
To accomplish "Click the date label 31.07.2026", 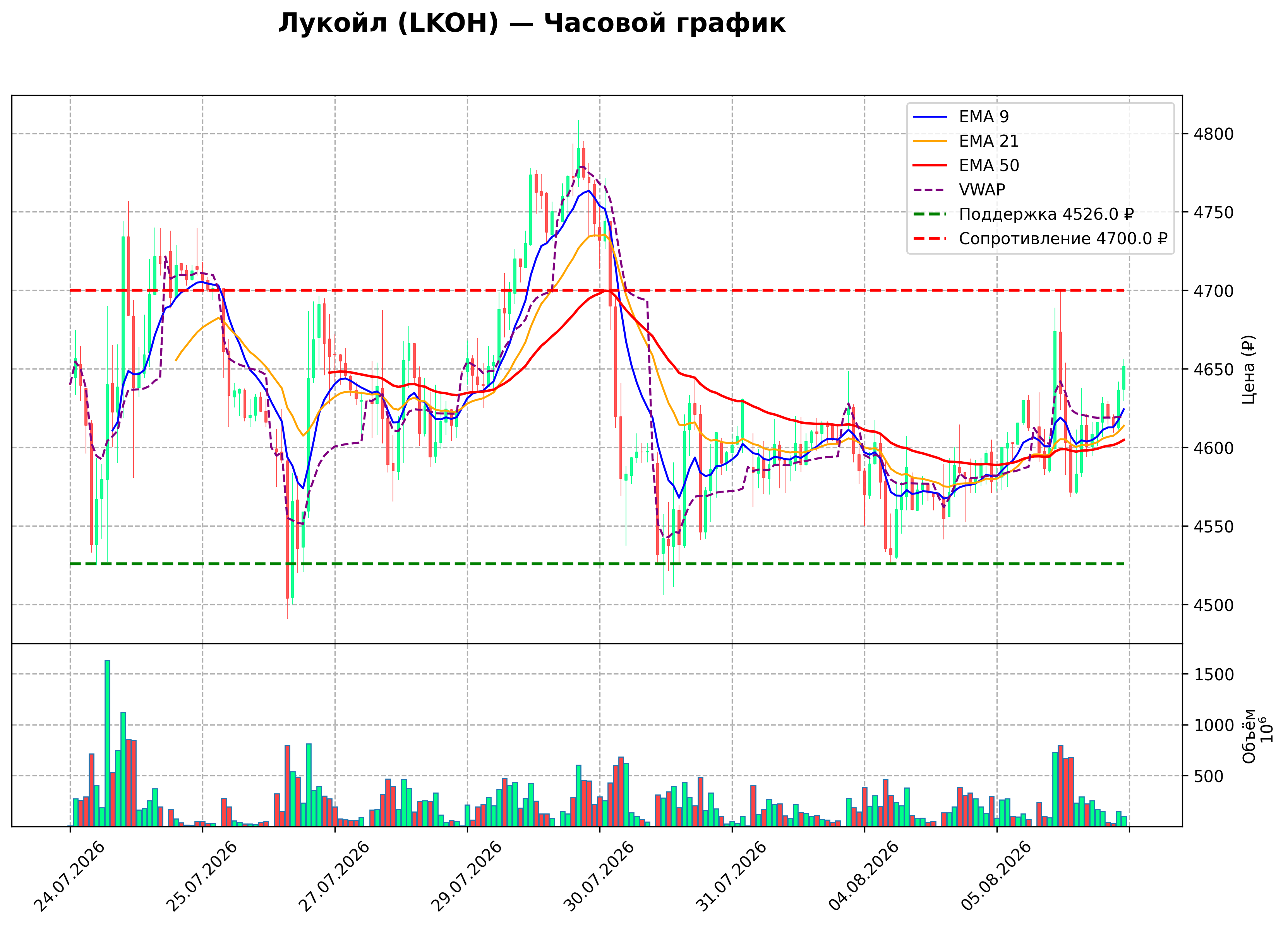I will click(731, 876).
